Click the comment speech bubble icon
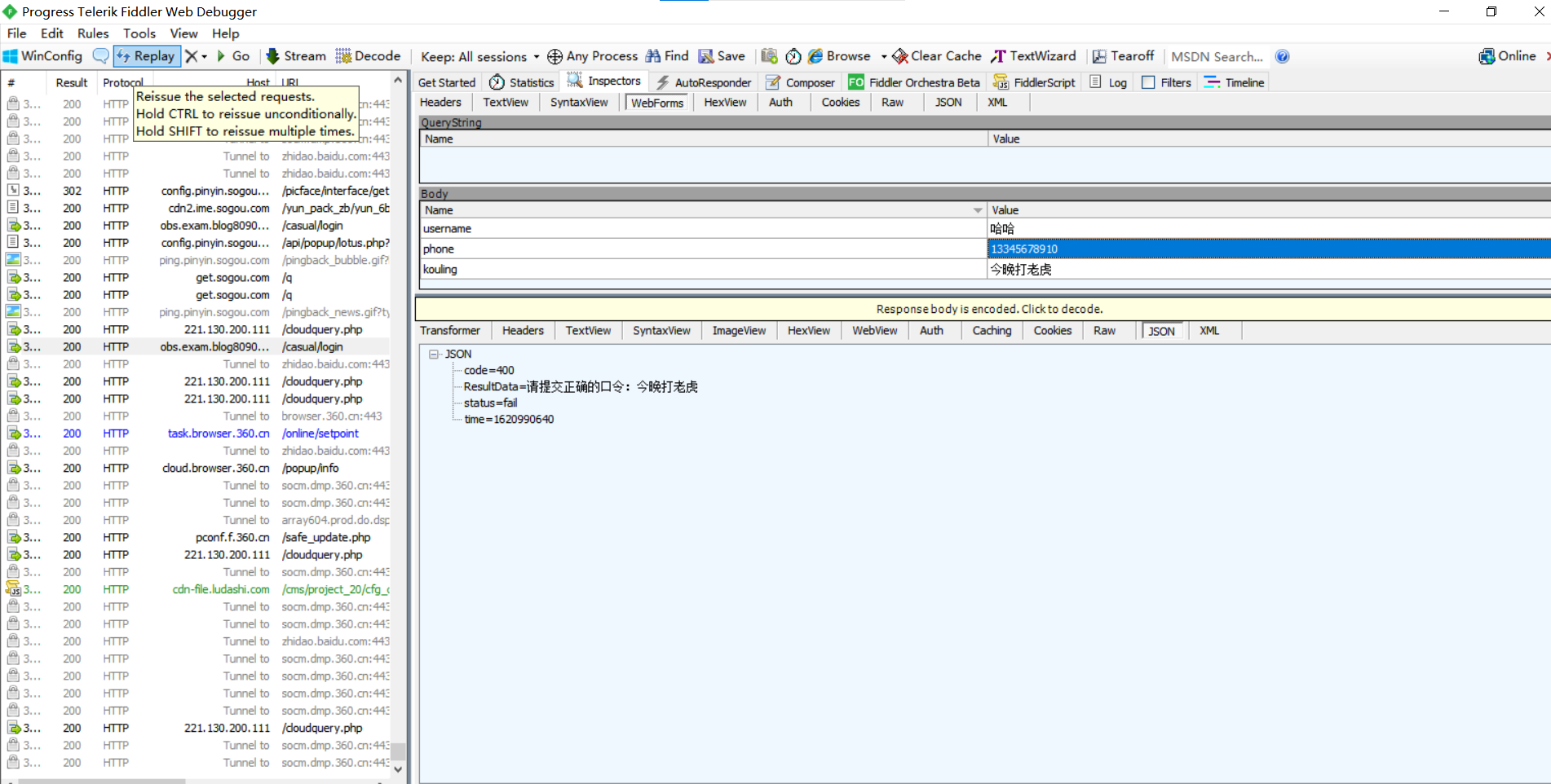 tap(100, 56)
